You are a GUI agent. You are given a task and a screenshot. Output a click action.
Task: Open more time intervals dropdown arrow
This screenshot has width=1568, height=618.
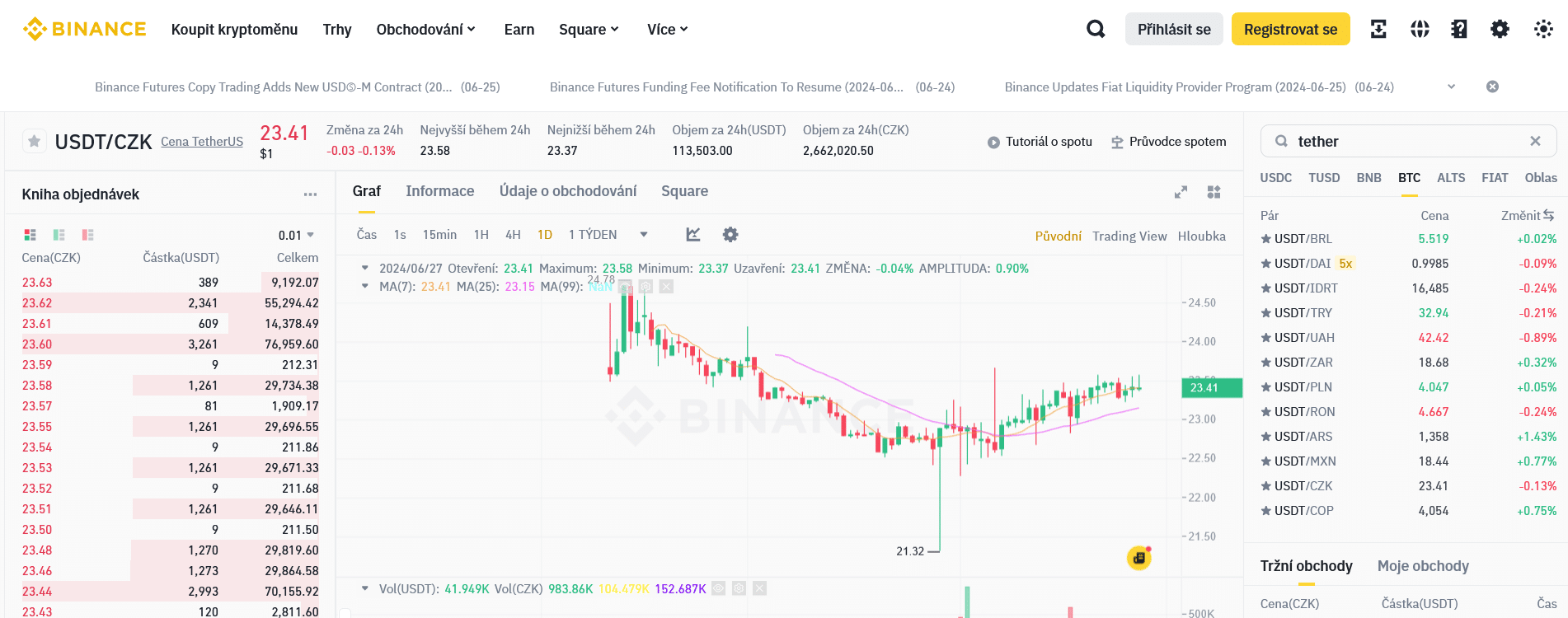click(644, 235)
